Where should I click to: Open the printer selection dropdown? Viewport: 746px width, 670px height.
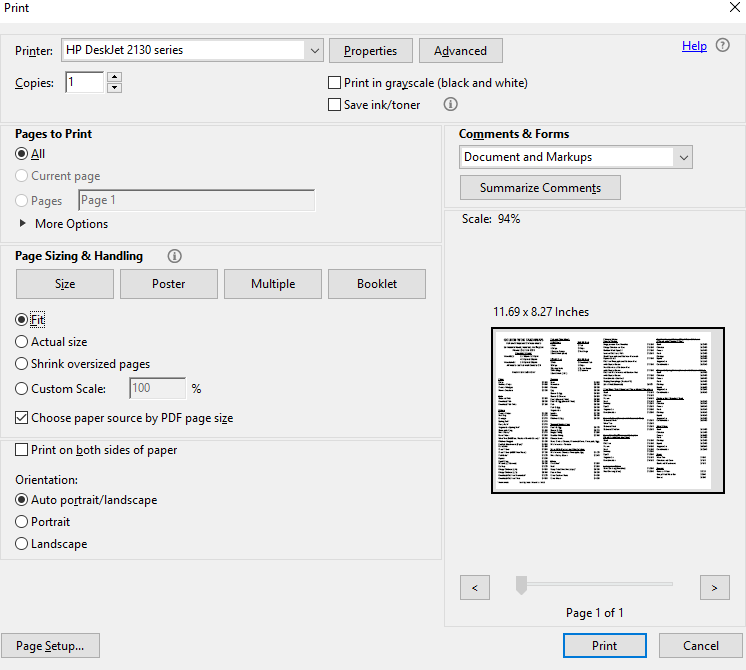[314, 50]
